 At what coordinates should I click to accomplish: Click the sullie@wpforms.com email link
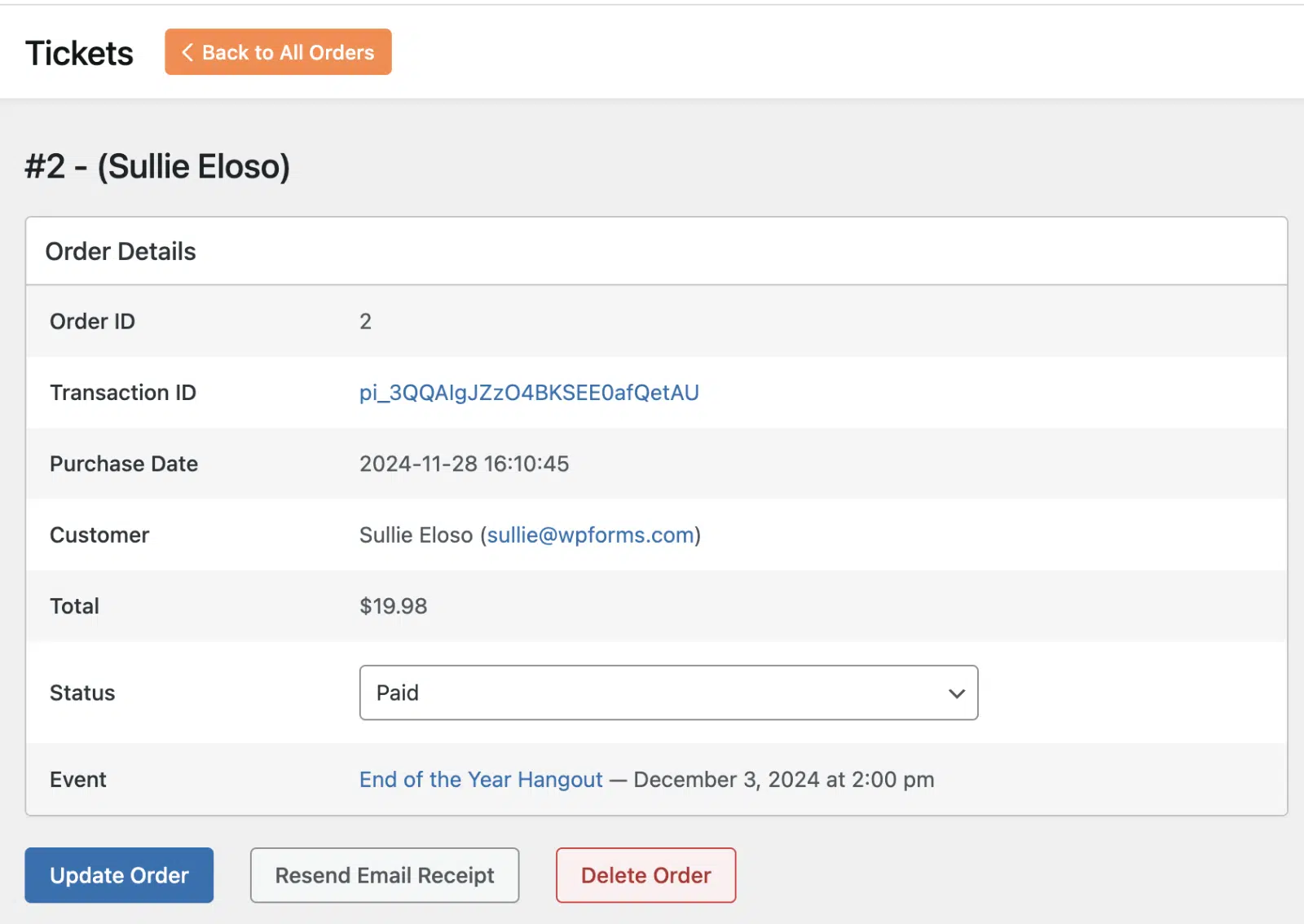pos(591,535)
